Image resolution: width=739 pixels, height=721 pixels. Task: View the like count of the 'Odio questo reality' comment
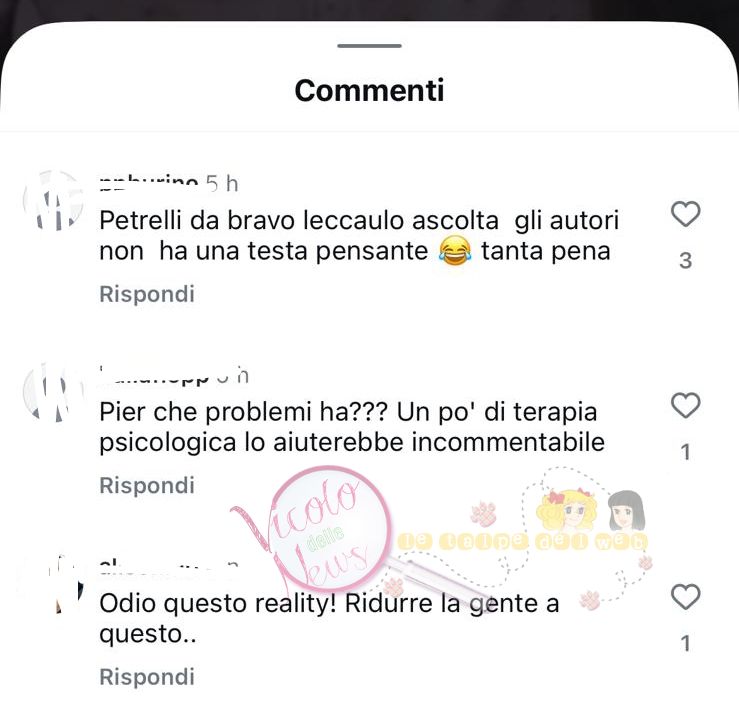click(686, 643)
